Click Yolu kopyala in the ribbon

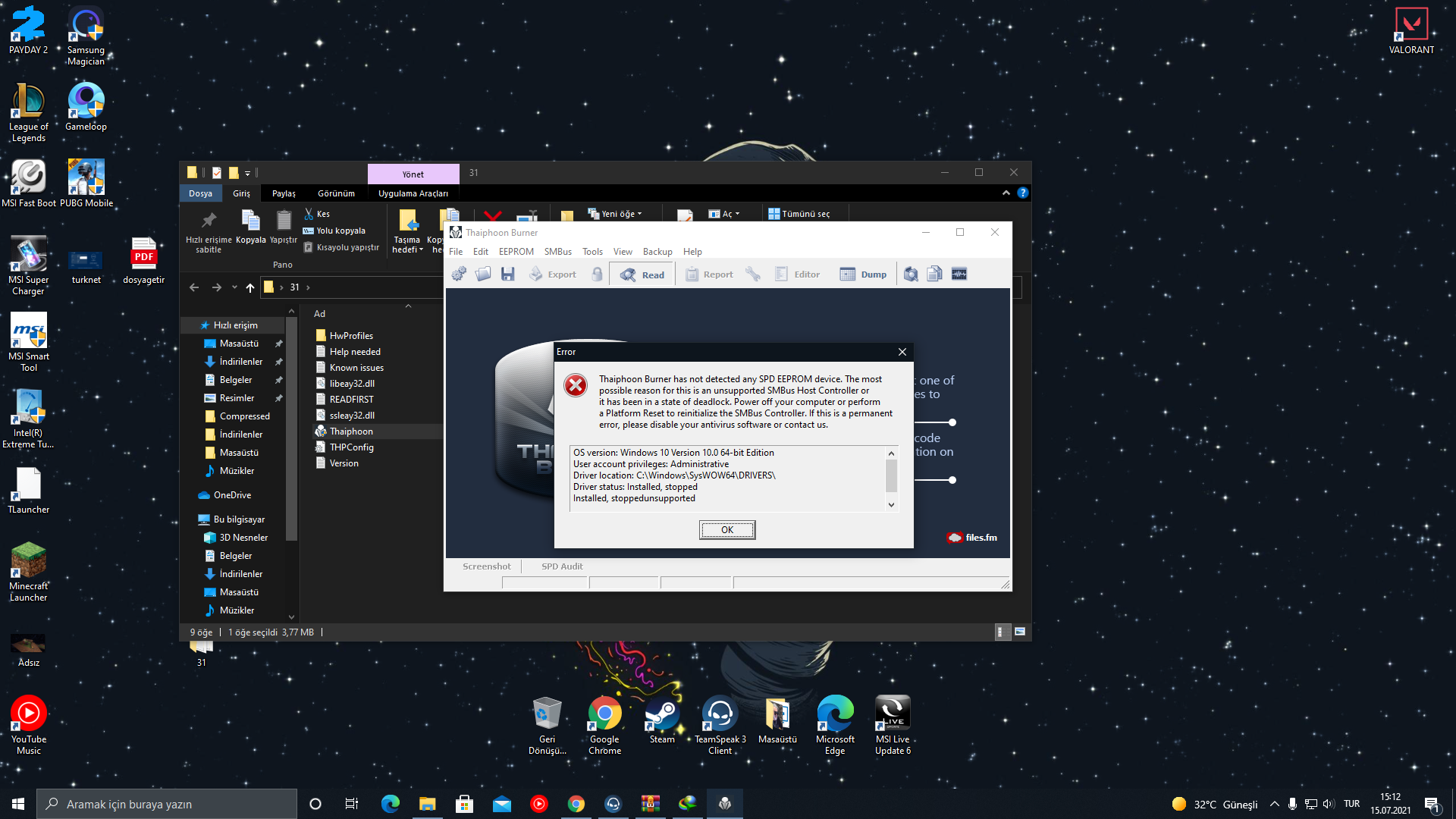[x=334, y=231]
